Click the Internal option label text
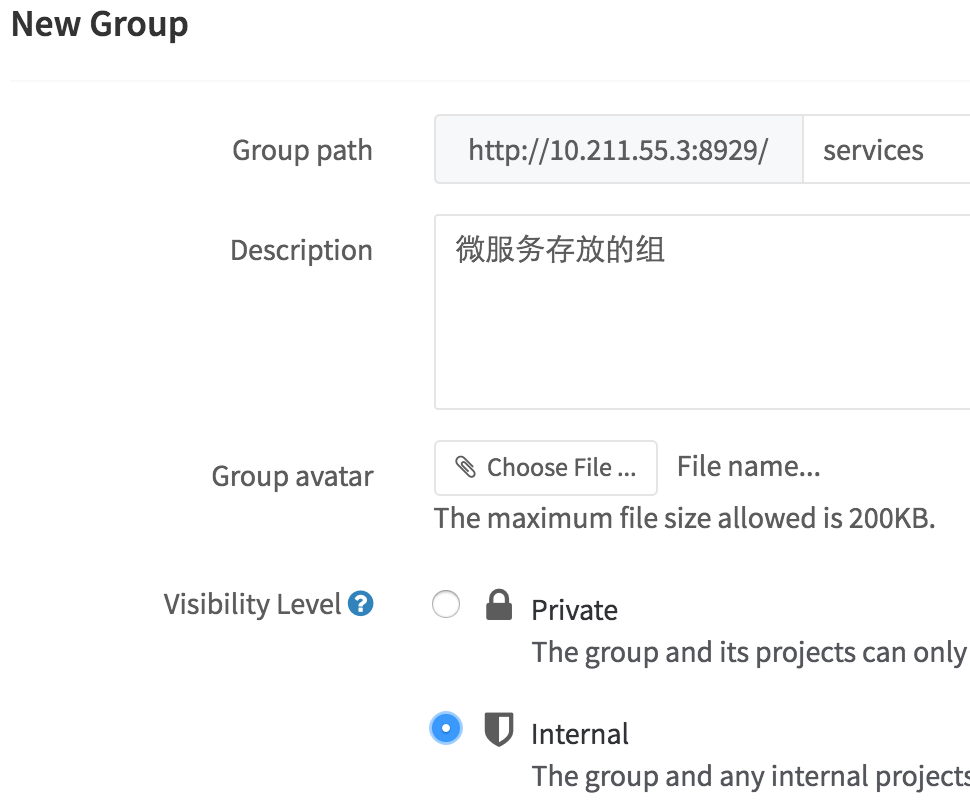Screen dimensions: 970x812 click(x=580, y=734)
